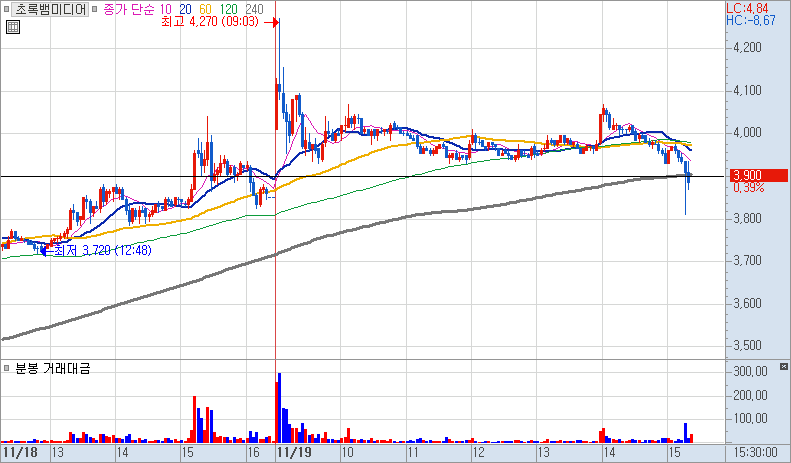Click the 최저 3,720 (12:48) low annotation
This screenshot has height=463, width=791.
102,250
